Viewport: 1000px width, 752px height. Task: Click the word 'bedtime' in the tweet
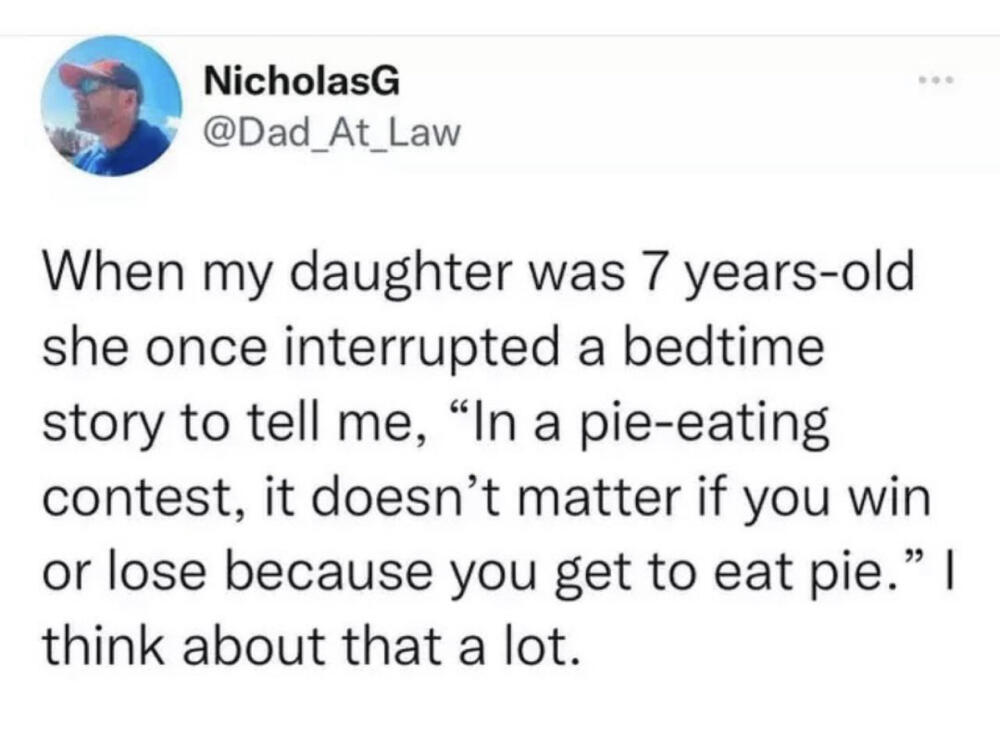[x=723, y=348]
